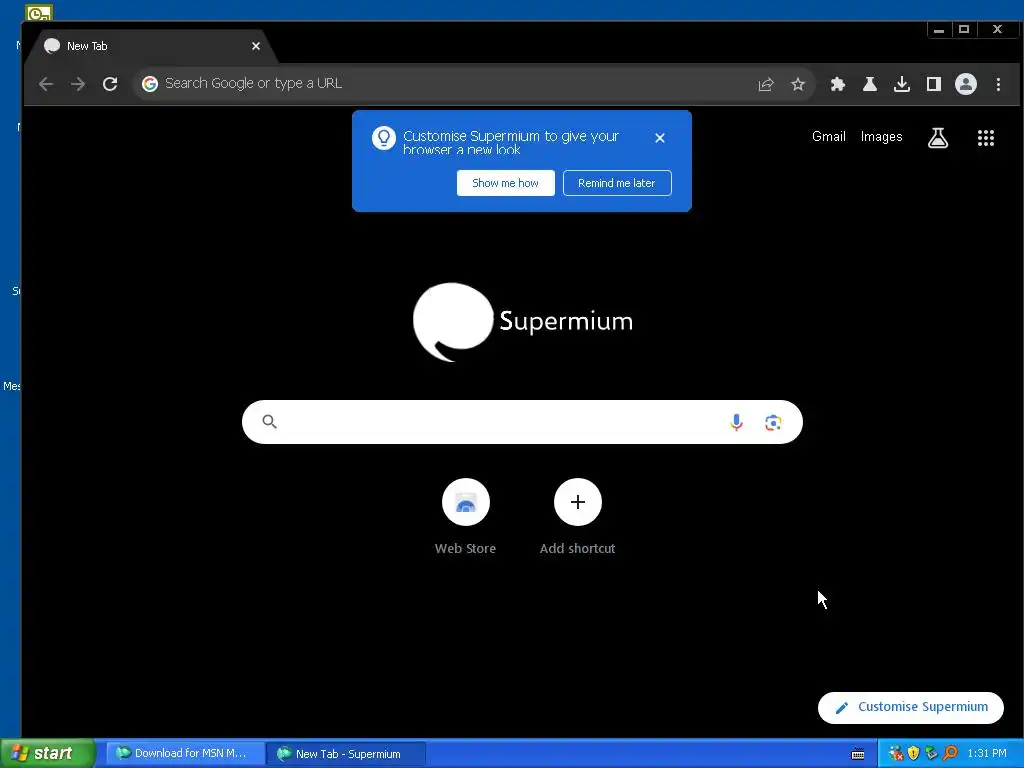Reload the current page
Screen dimensions: 1024x768
click(x=110, y=84)
